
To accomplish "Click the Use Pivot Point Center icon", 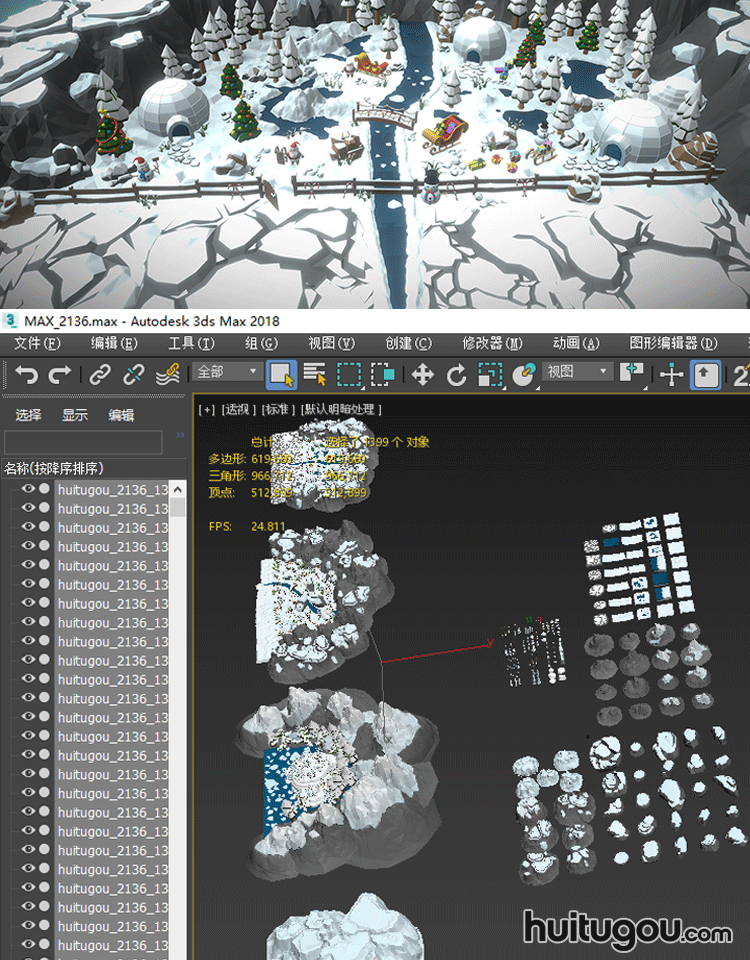I will (631, 373).
